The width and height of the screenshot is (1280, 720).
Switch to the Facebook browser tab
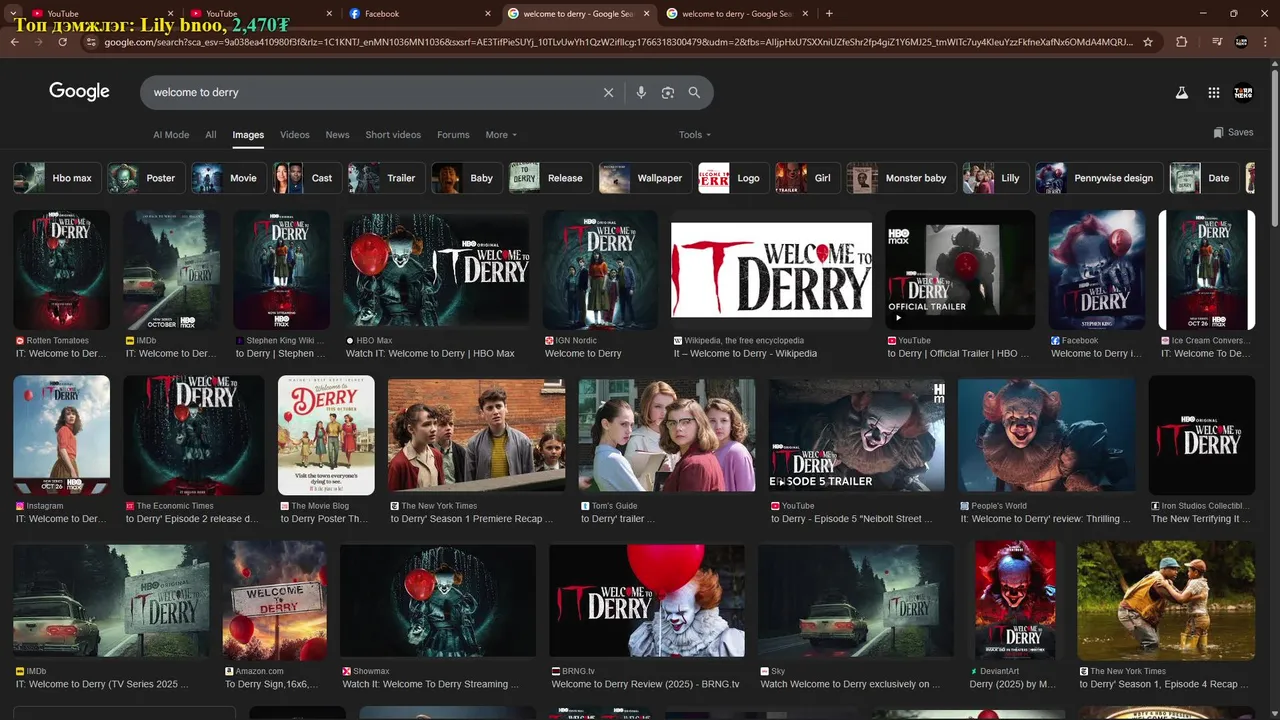pyautogui.click(x=420, y=14)
